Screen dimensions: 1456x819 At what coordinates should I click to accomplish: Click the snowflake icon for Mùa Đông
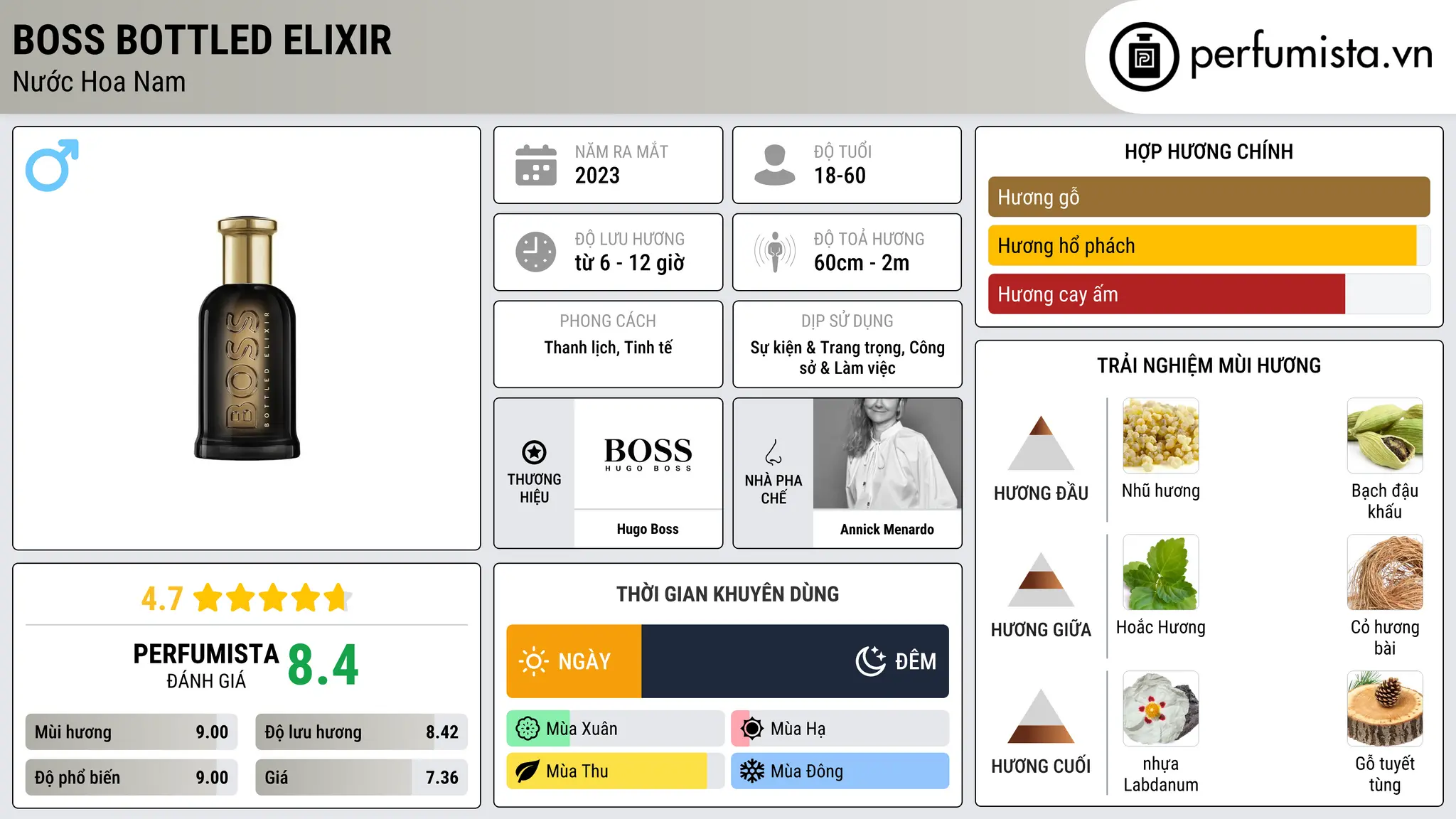[752, 771]
